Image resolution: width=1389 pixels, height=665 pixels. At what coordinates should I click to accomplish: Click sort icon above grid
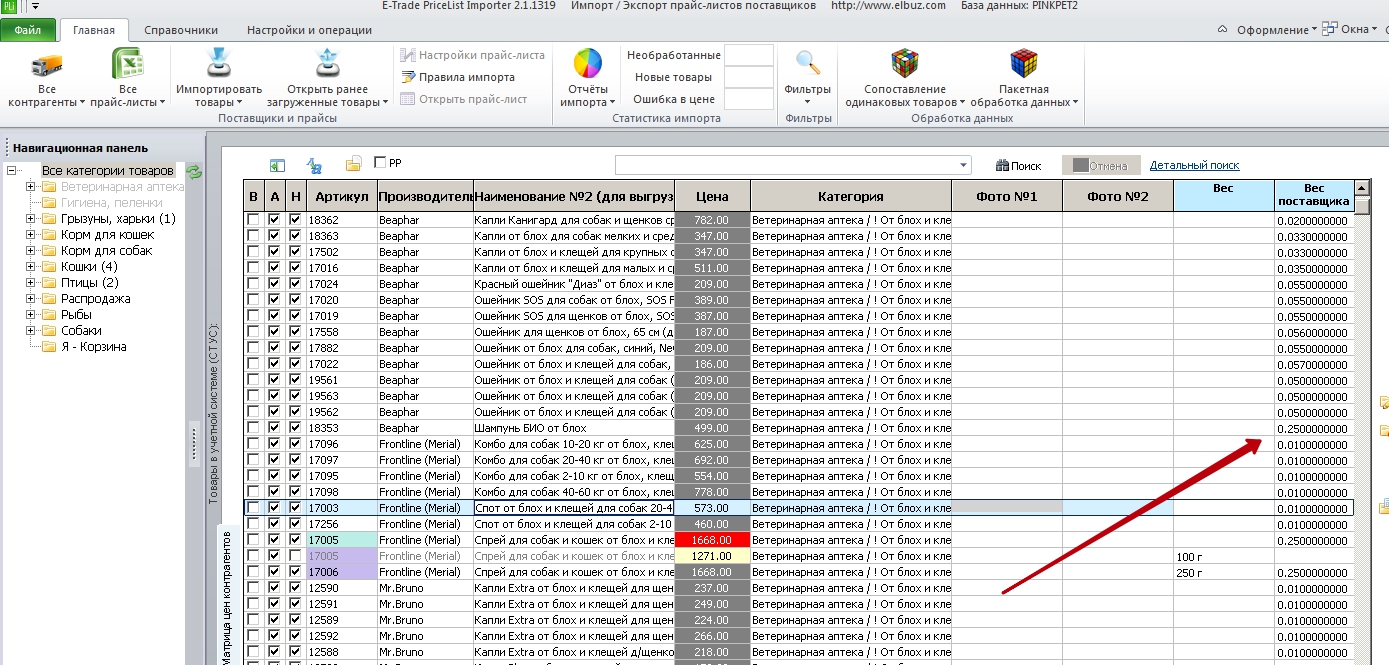click(314, 165)
